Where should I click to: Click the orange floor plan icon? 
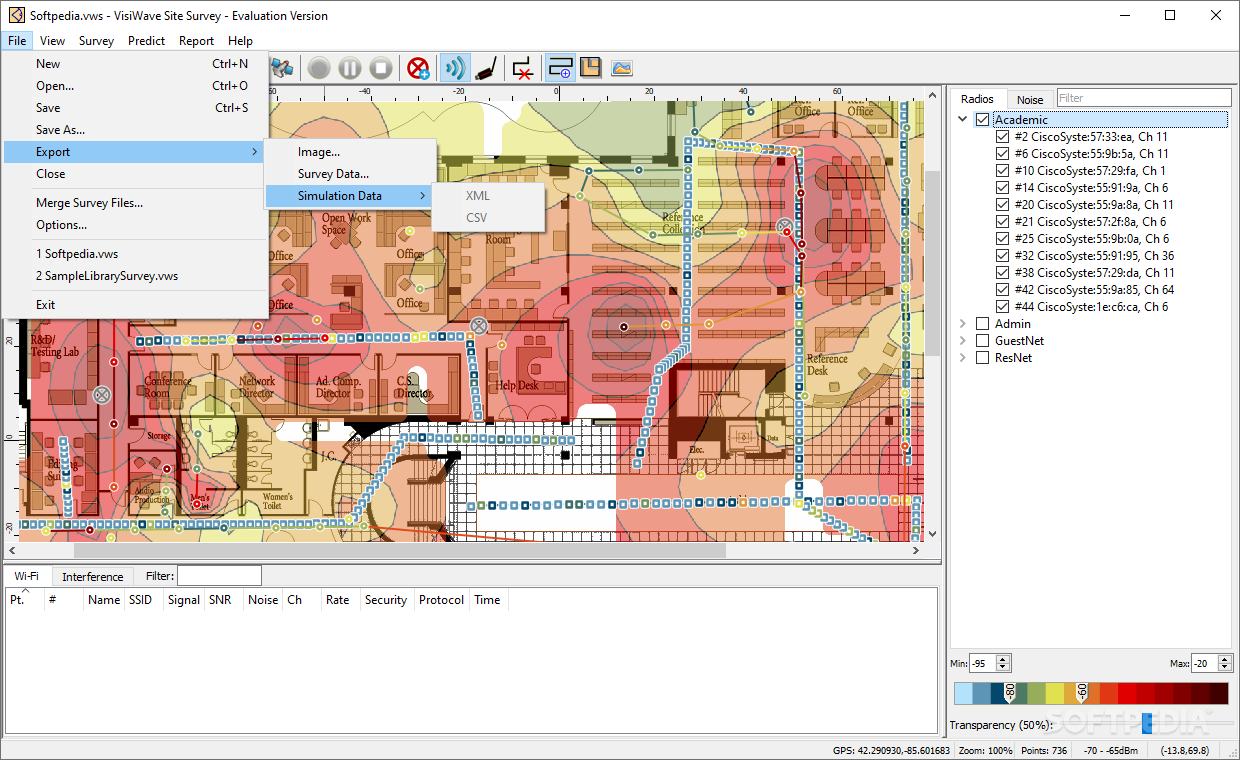(591, 68)
